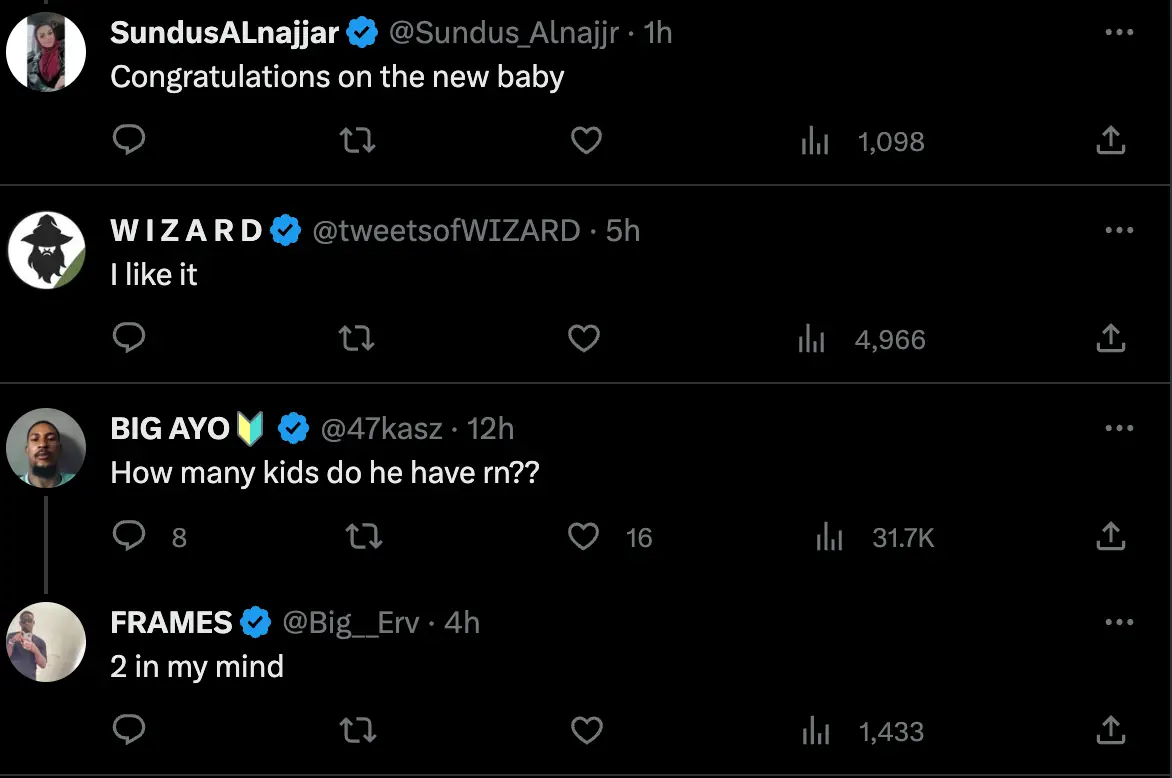
Task: Click the verified badge next to WIZARD
Action: click(286, 230)
